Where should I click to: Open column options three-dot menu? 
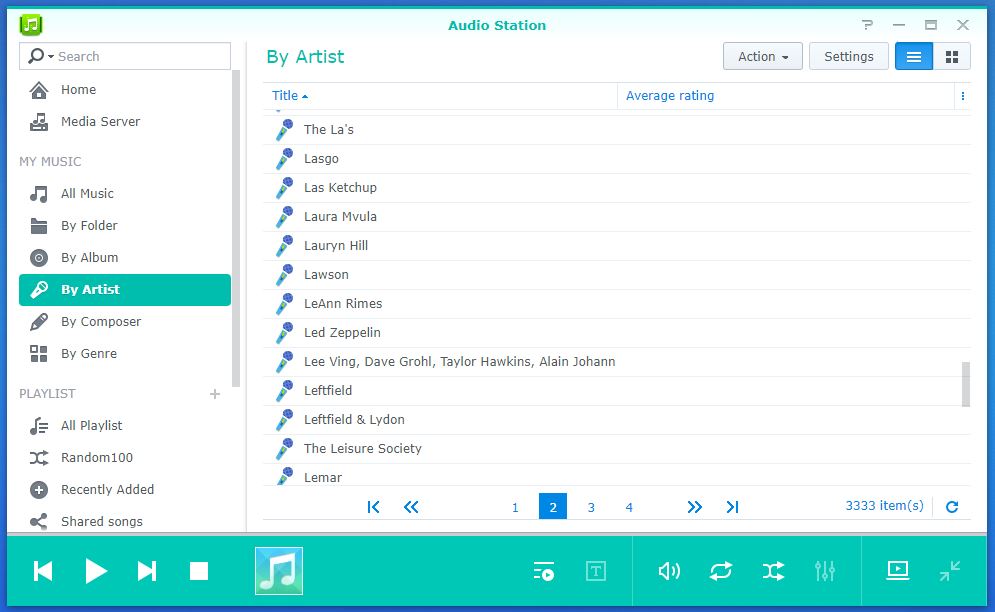[x=963, y=96]
